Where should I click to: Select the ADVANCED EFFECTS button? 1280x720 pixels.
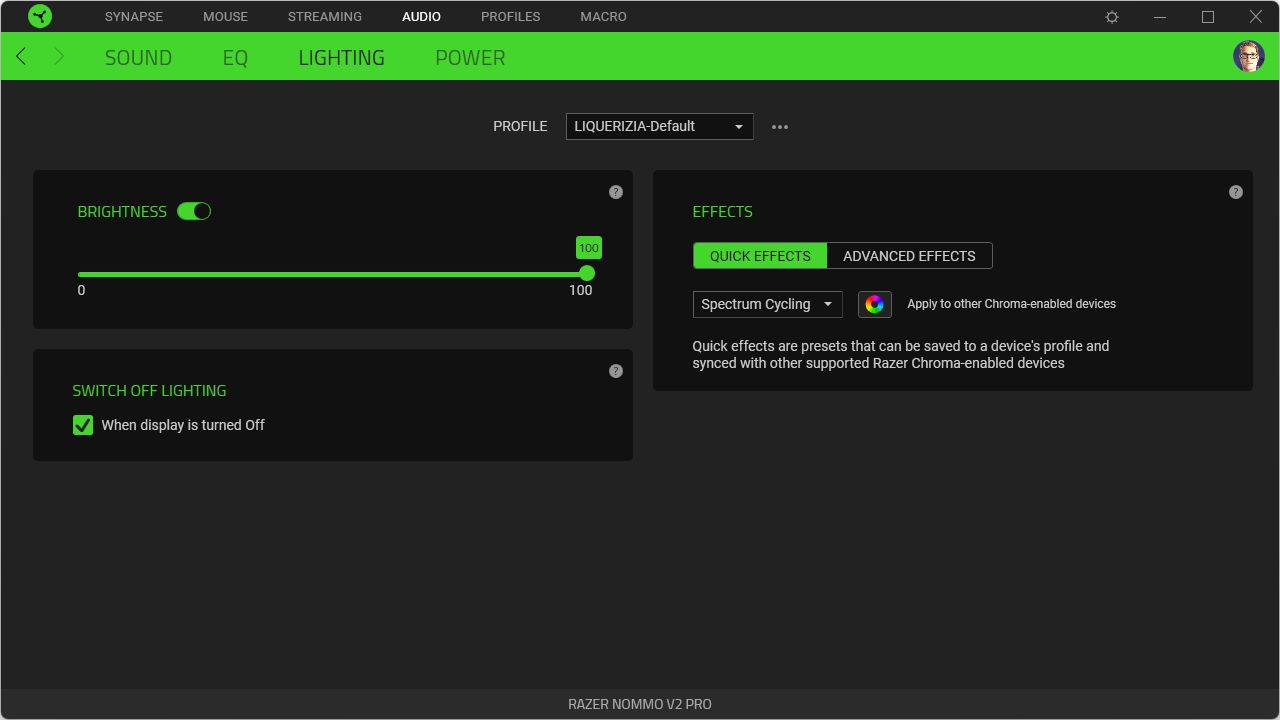[909, 256]
